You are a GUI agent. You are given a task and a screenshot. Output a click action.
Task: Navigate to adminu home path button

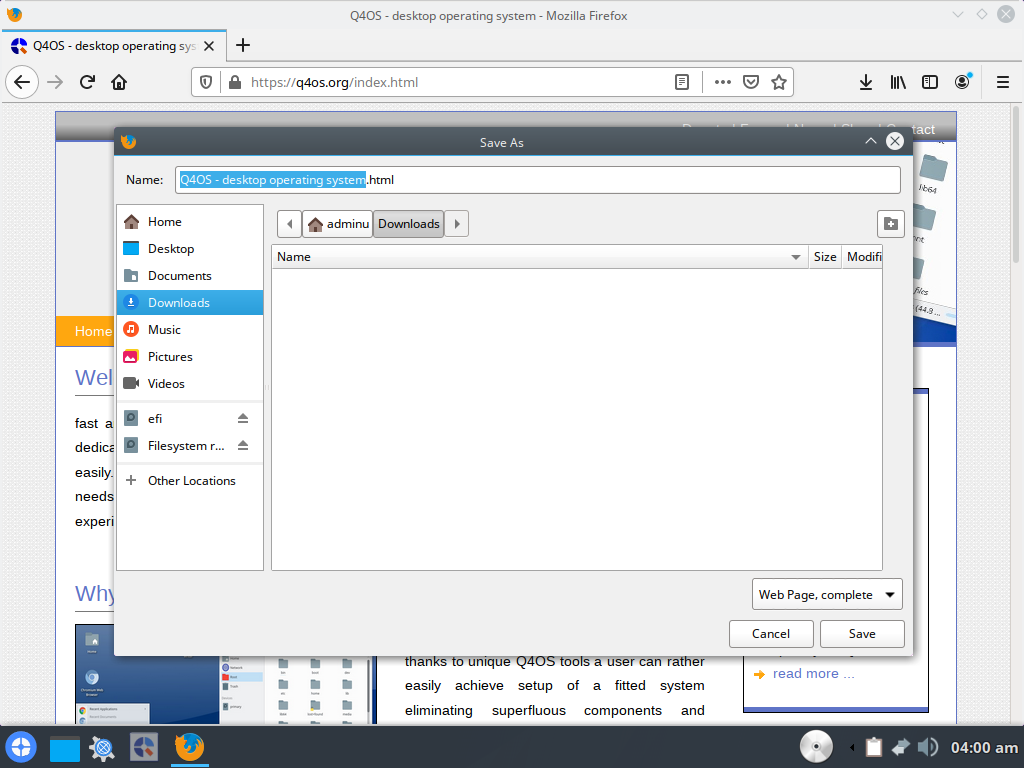(x=338, y=224)
